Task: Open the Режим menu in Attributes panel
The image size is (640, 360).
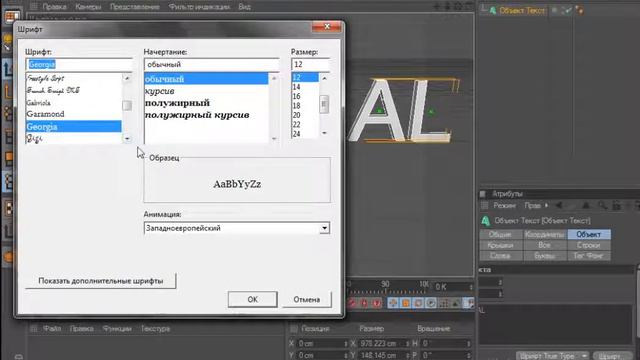Action: tap(504, 205)
